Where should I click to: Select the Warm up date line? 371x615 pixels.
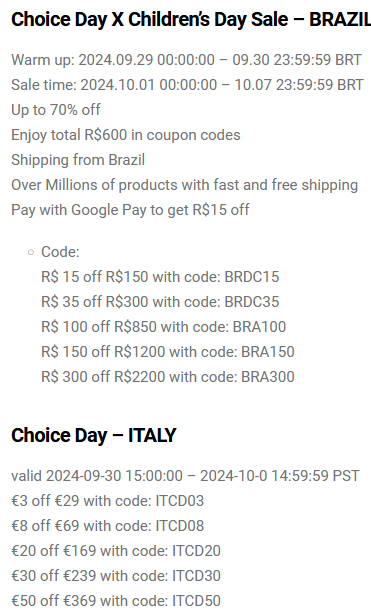point(186,60)
